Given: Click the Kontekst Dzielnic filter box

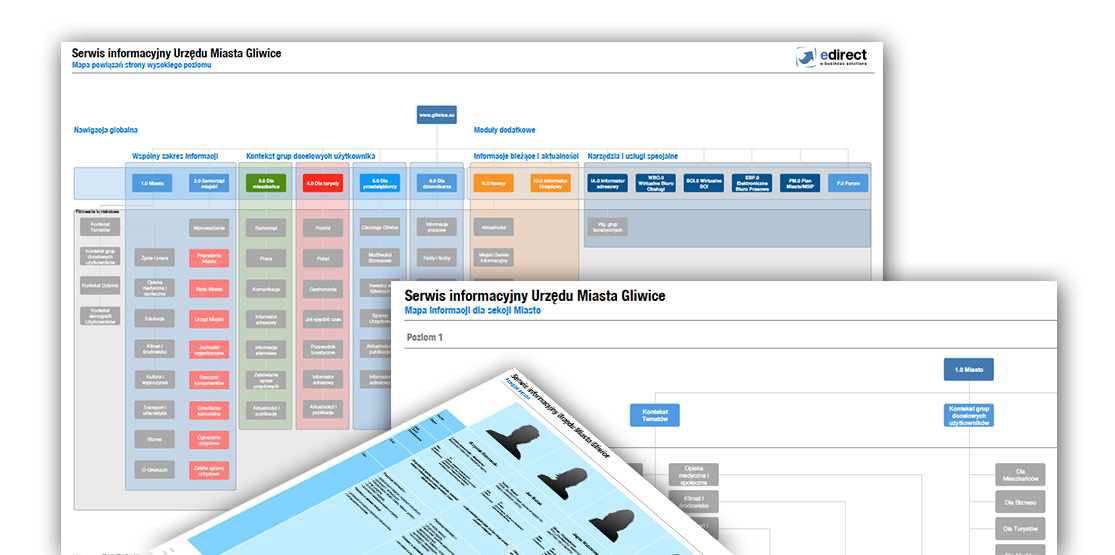Looking at the screenshot, I should tap(100, 285).
